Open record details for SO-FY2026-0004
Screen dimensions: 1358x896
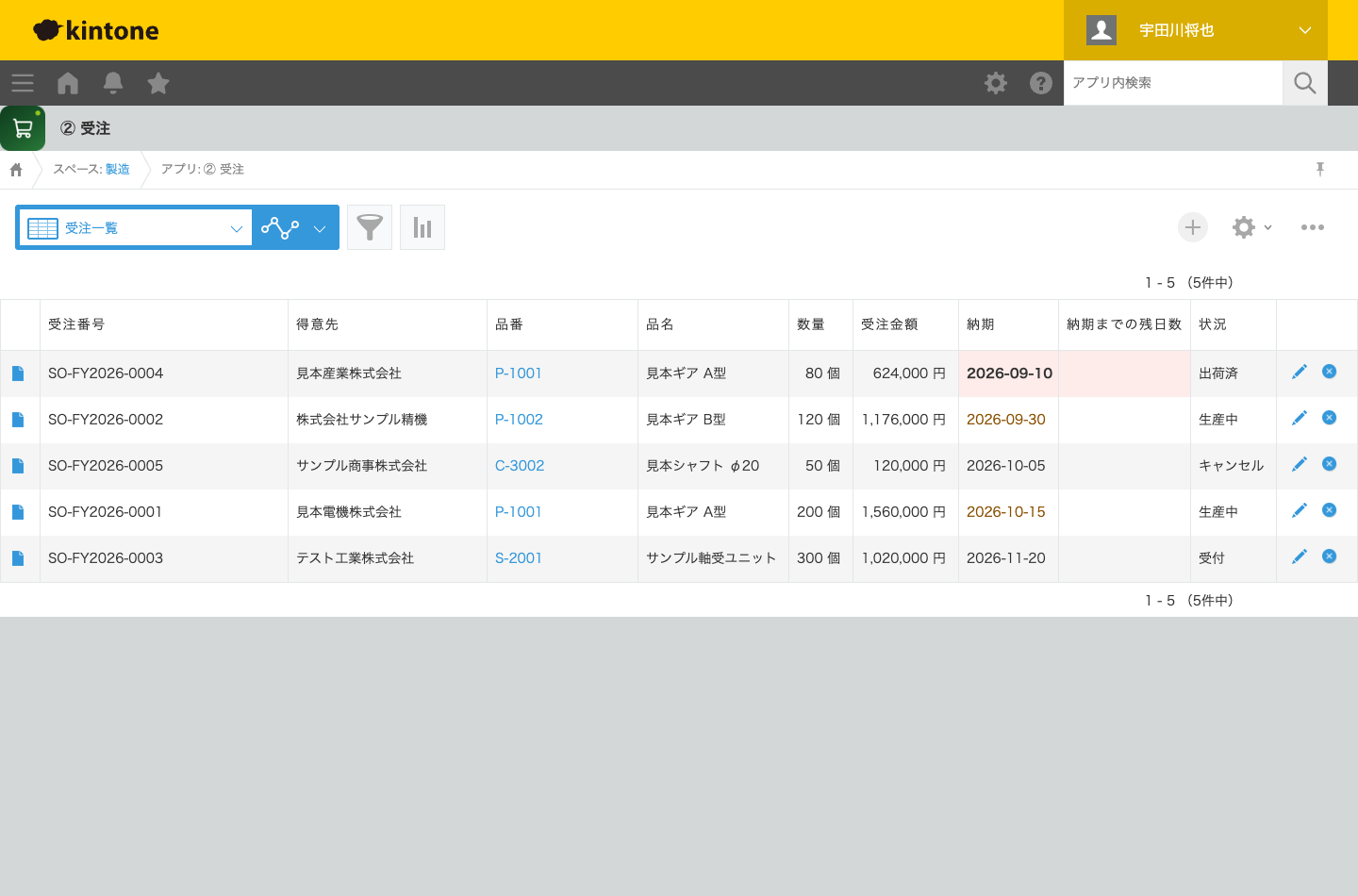click(18, 373)
